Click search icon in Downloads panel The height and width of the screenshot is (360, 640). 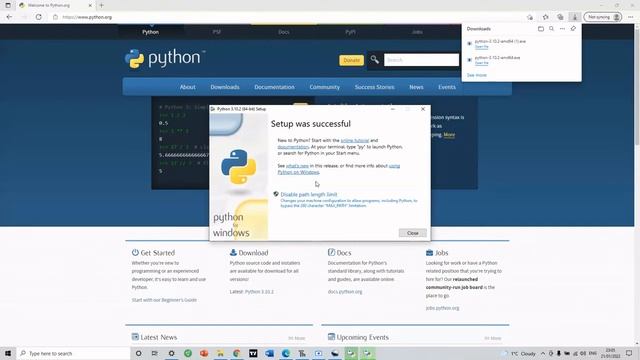(551, 29)
